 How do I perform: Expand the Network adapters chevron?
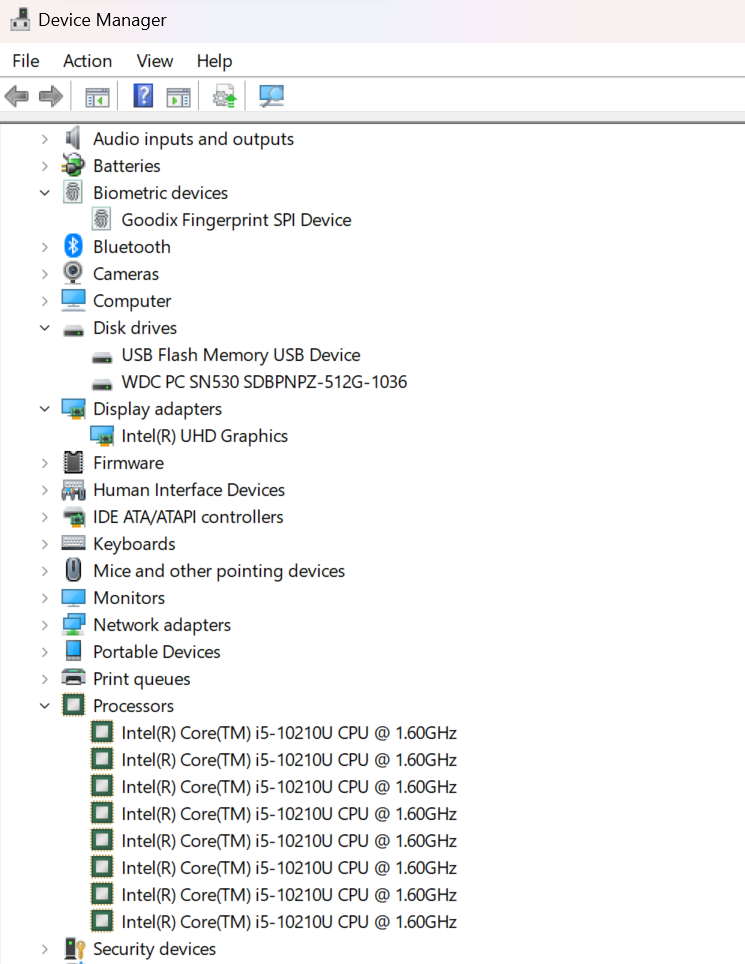click(x=44, y=625)
